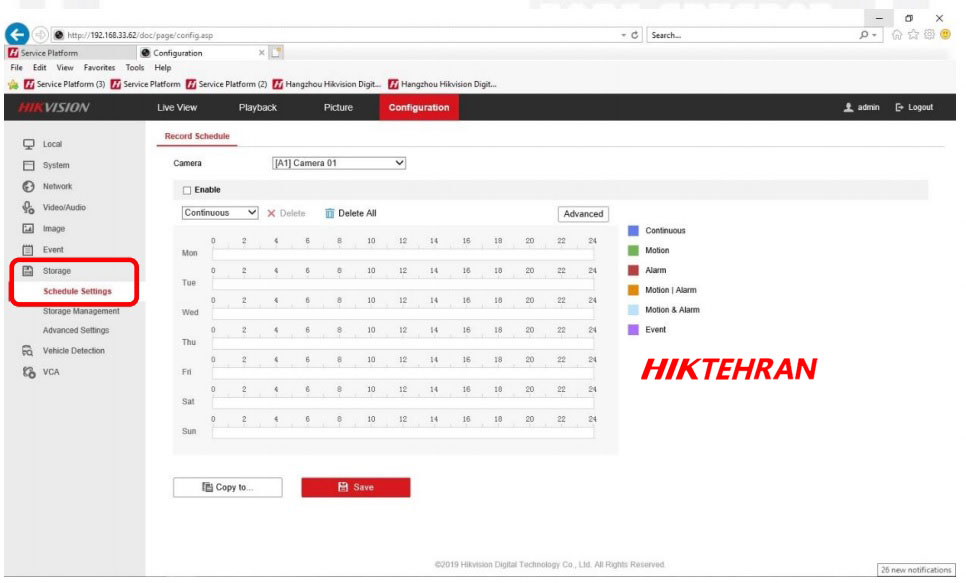Click the purple Event color swatch
966x583 pixels.
pyautogui.click(x=633, y=329)
